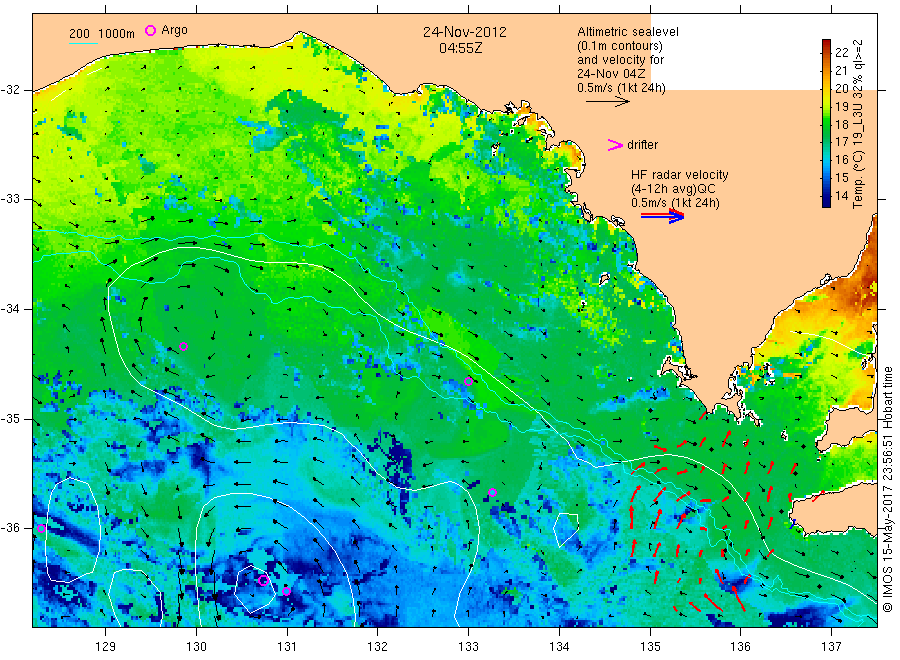This screenshot has width=900, height=660.
Task: Click the 'Altimetric sealevel' legend heading
Action: 628,32
